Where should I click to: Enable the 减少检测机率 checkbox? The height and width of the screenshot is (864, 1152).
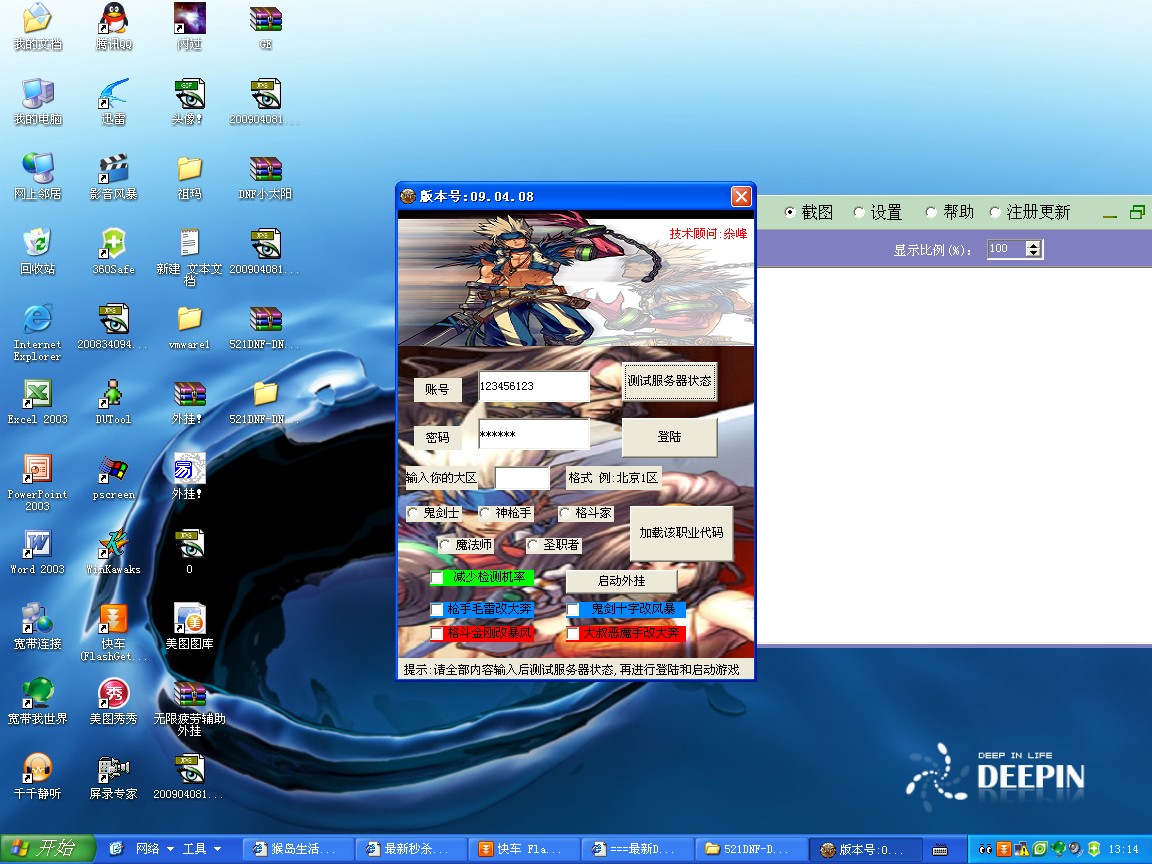pyautogui.click(x=438, y=577)
